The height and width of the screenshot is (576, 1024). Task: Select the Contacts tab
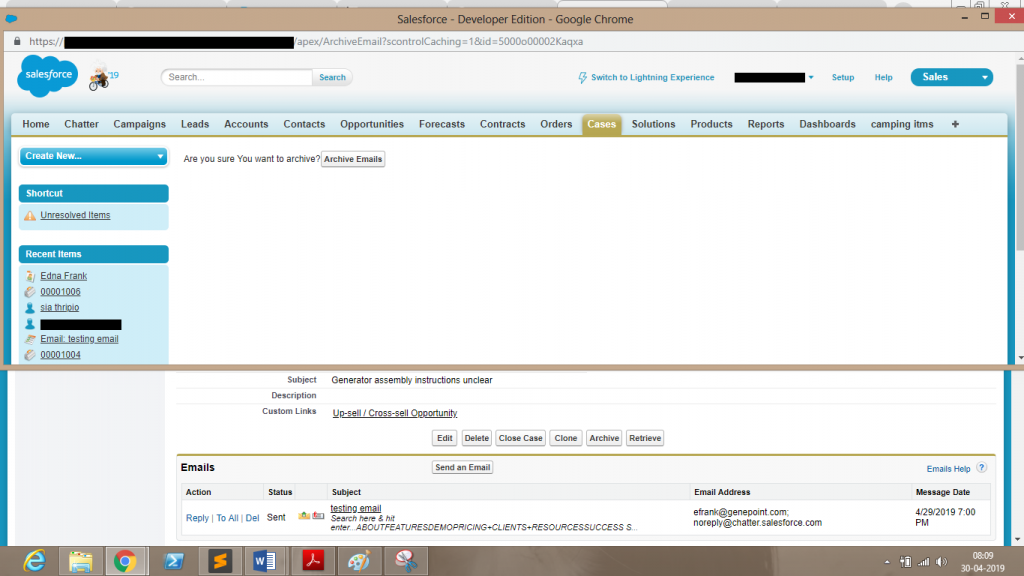[304, 124]
